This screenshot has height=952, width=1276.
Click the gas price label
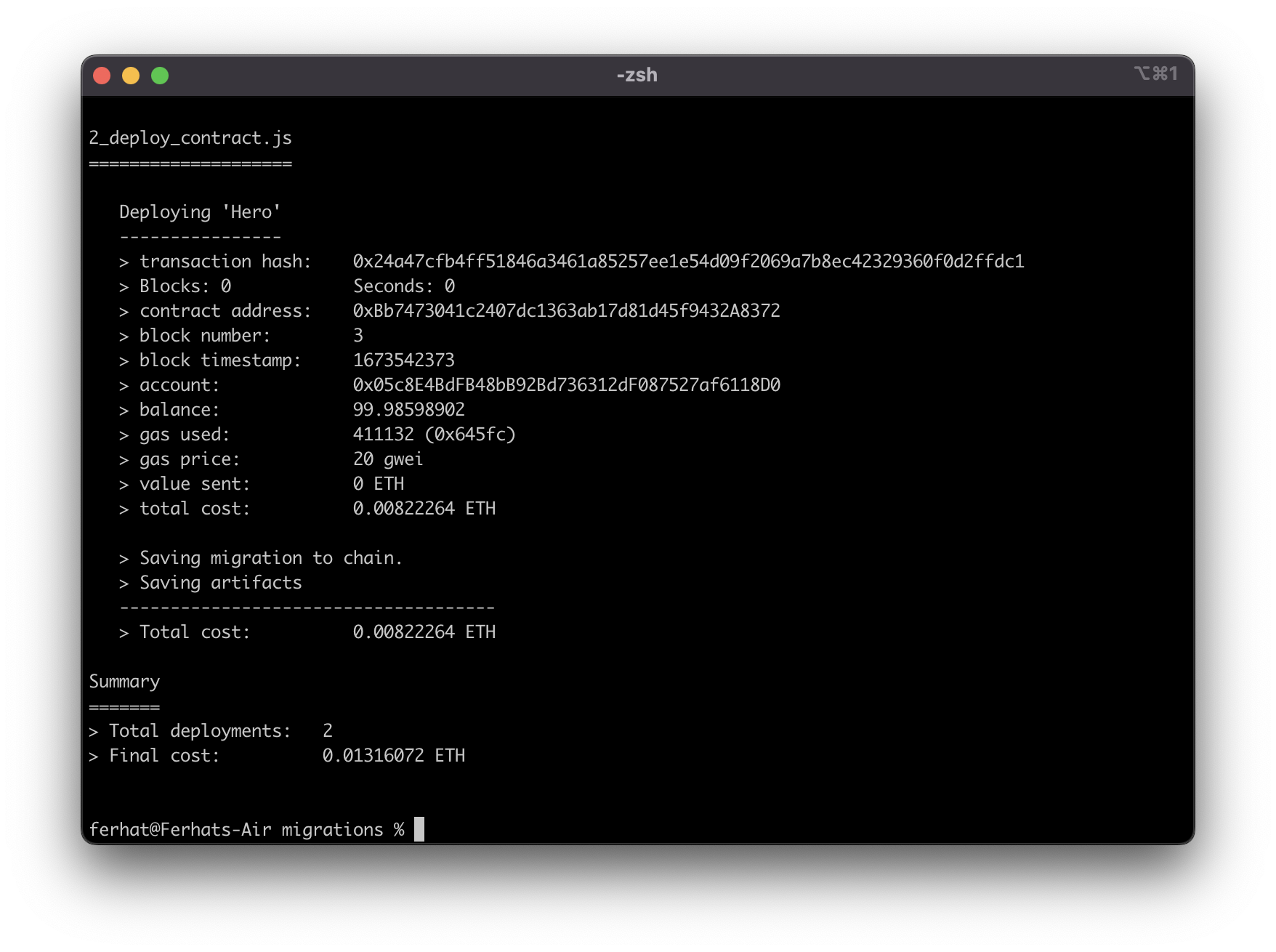tap(190, 459)
